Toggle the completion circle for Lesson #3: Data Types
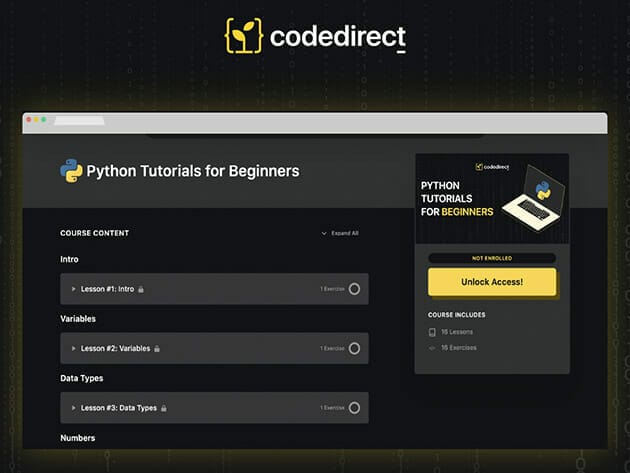630x473 pixels. tap(354, 408)
